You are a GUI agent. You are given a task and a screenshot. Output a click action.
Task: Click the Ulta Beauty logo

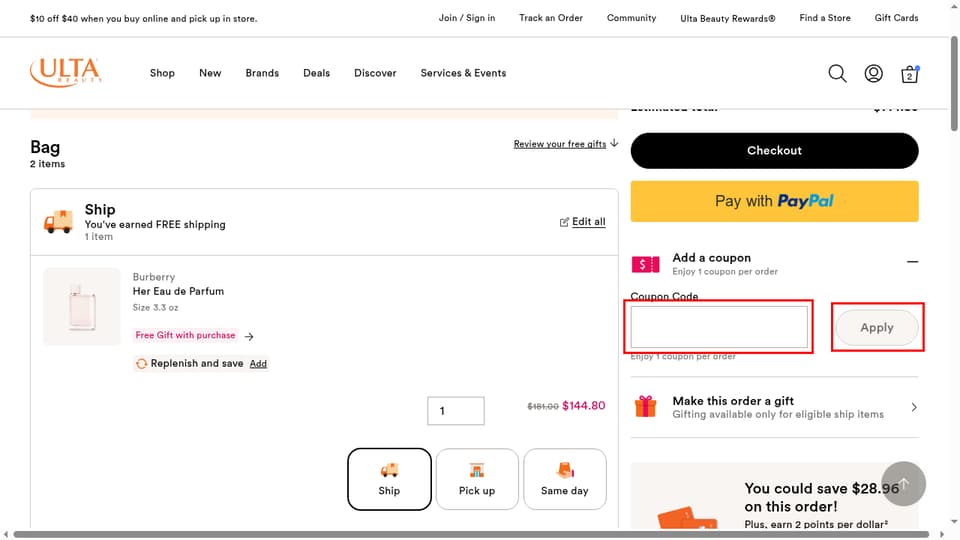(x=66, y=72)
